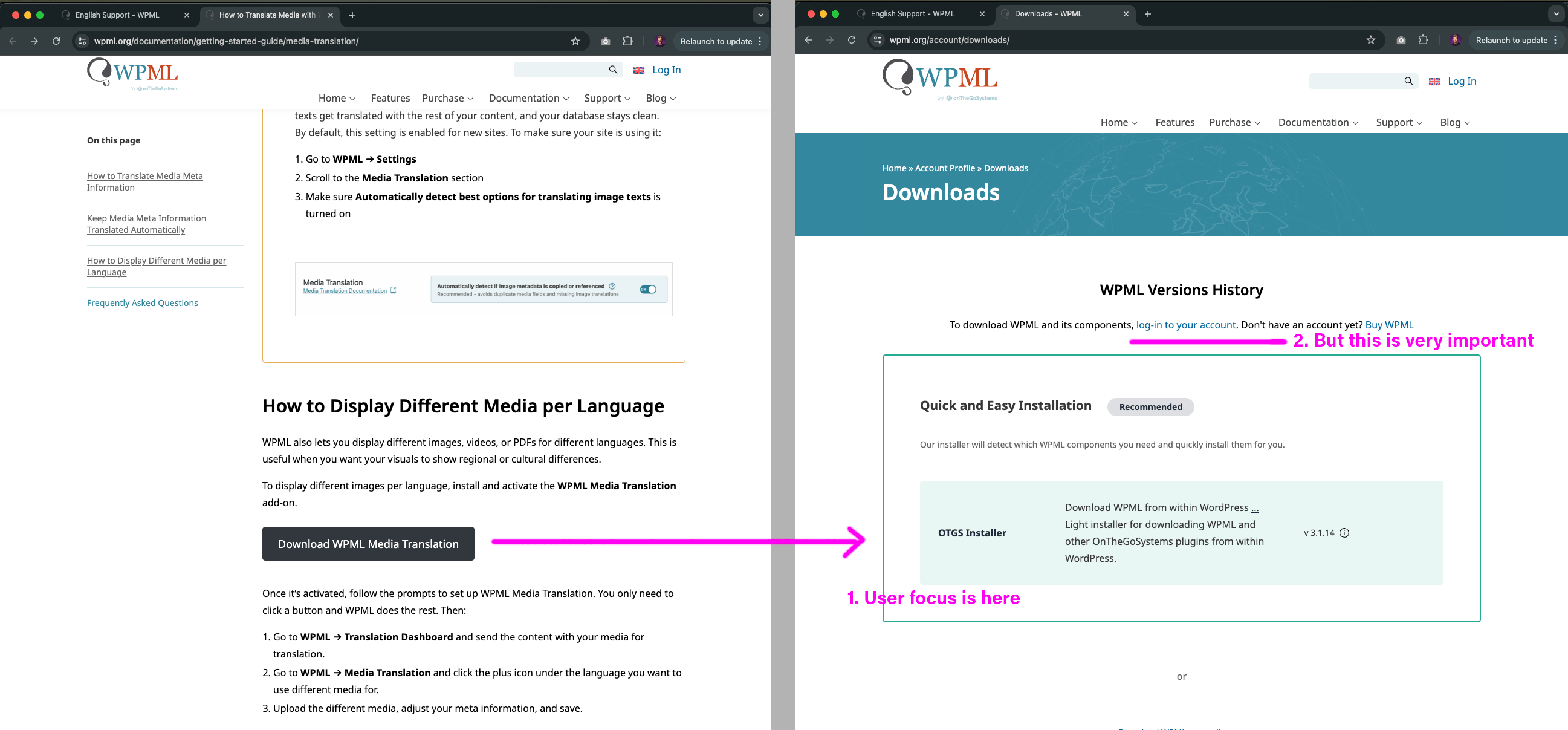
Task: Click language flag icon on Downloads page
Action: click(1434, 82)
